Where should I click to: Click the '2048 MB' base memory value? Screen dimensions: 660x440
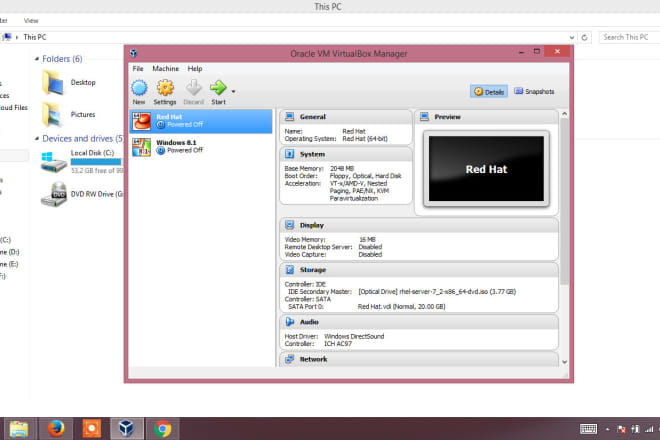(342, 168)
